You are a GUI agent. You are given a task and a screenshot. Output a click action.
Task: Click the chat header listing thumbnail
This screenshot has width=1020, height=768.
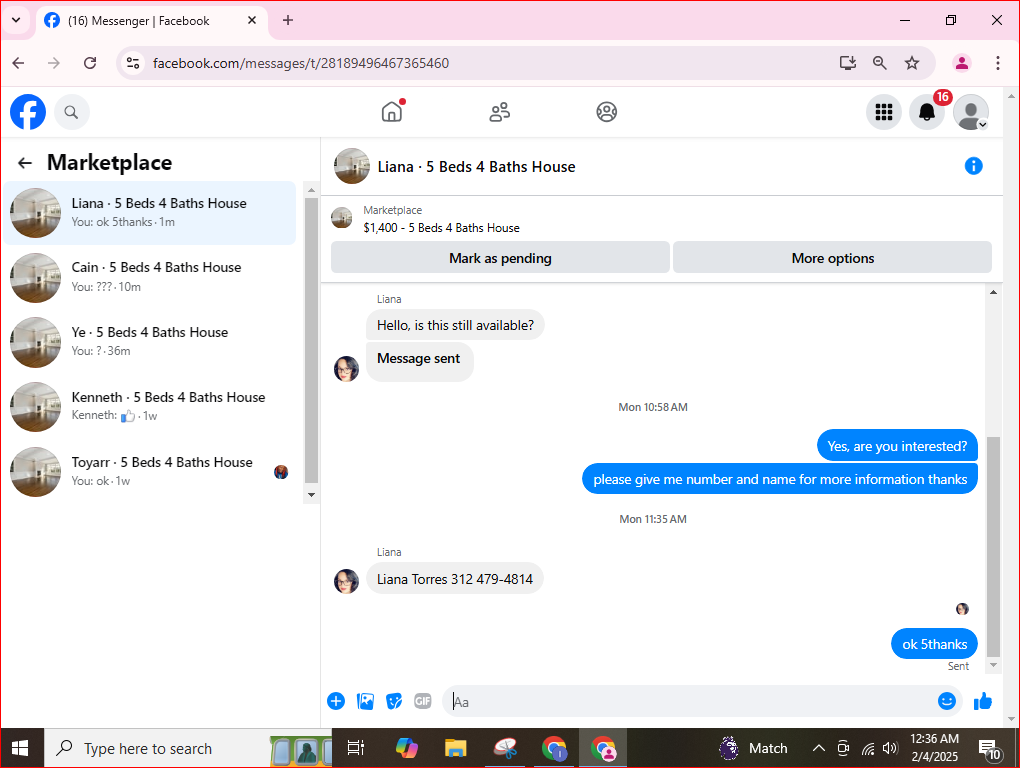tap(352, 166)
